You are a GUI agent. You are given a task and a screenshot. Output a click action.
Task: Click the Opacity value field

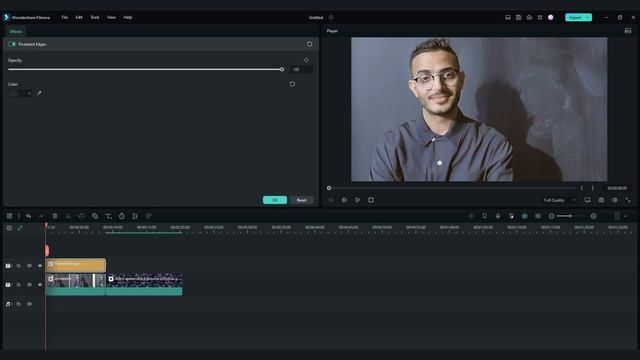pos(301,69)
